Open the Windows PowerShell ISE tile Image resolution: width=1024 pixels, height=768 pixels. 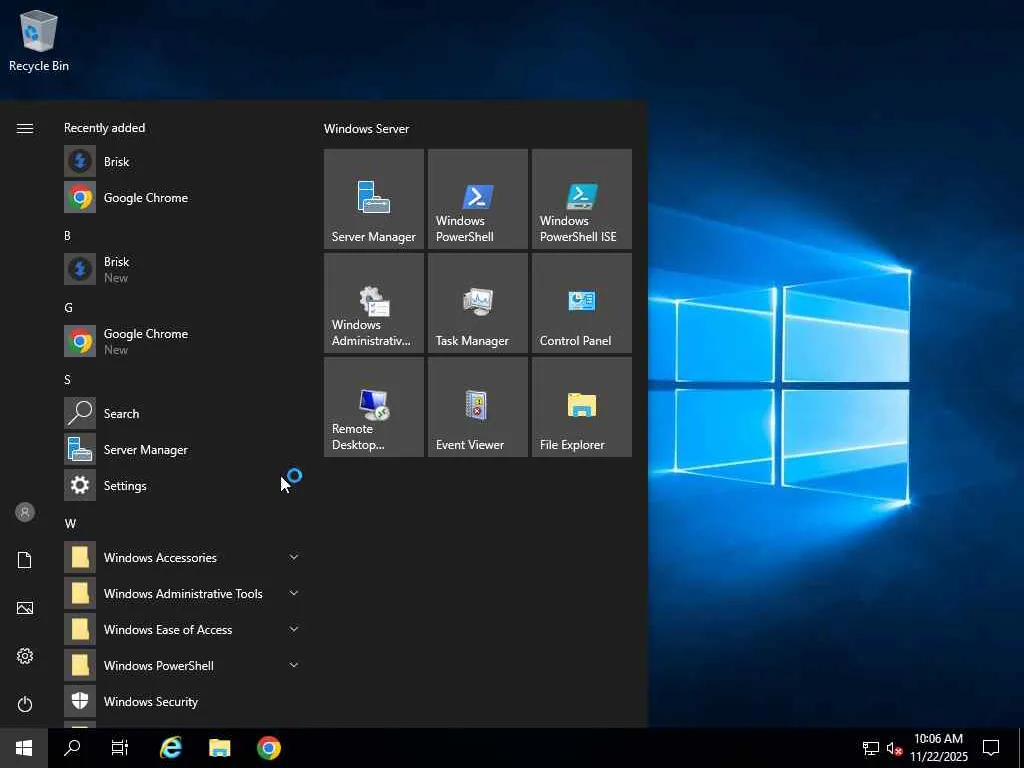(x=582, y=199)
